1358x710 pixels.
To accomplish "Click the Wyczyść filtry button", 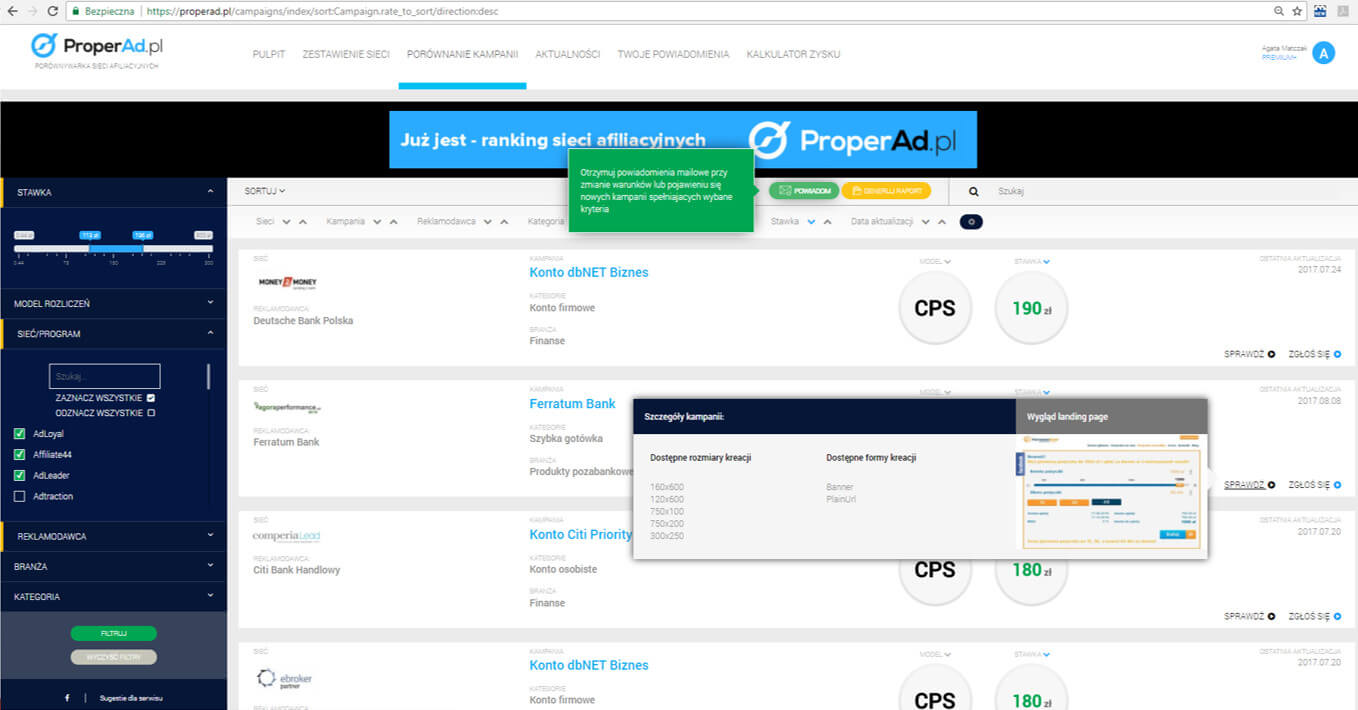I will click(114, 657).
